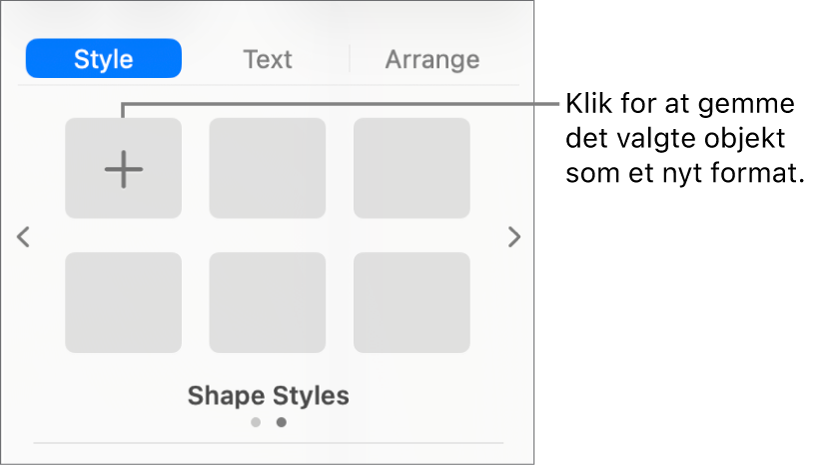Screen dimensions: 814x465
Task: Create a new shape style placeholder
Action: click(123, 170)
